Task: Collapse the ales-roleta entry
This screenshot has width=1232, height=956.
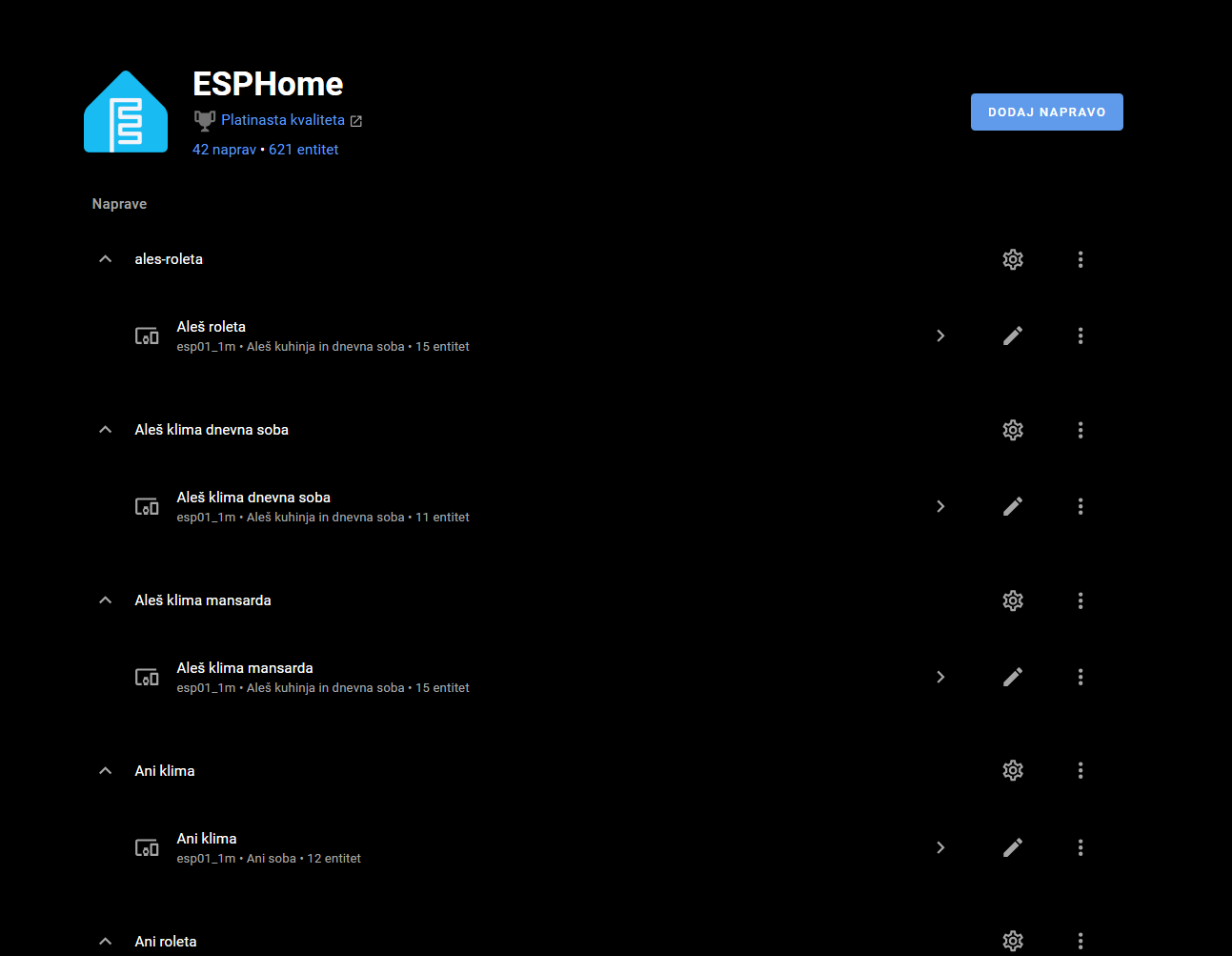Action: (106, 259)
